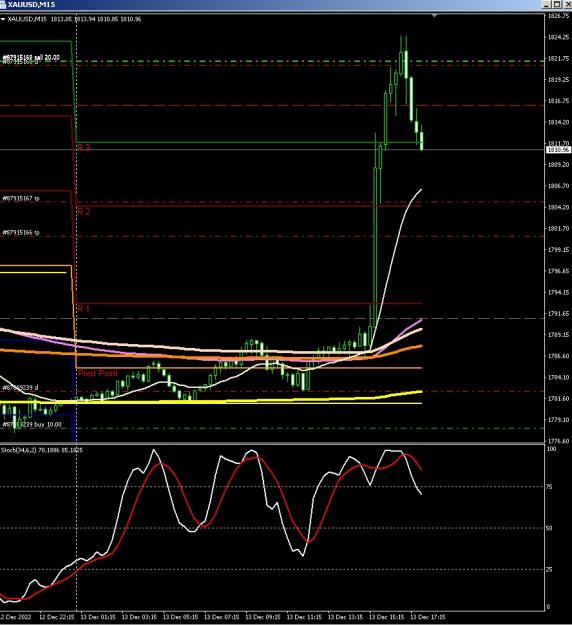Click the R 3 pivot resistance label

[x=84, y=147]
